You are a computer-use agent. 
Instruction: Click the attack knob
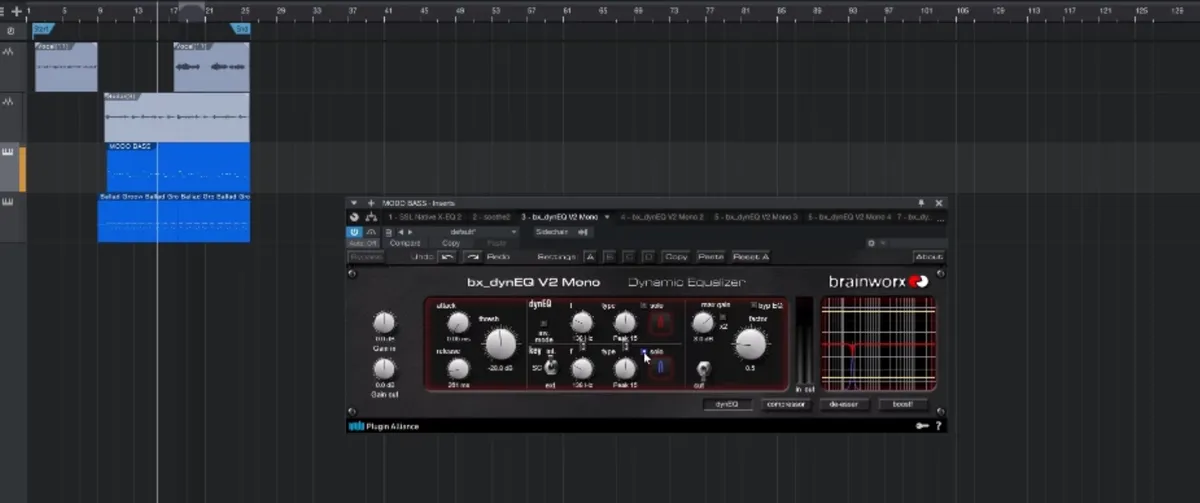click(458, 322)
